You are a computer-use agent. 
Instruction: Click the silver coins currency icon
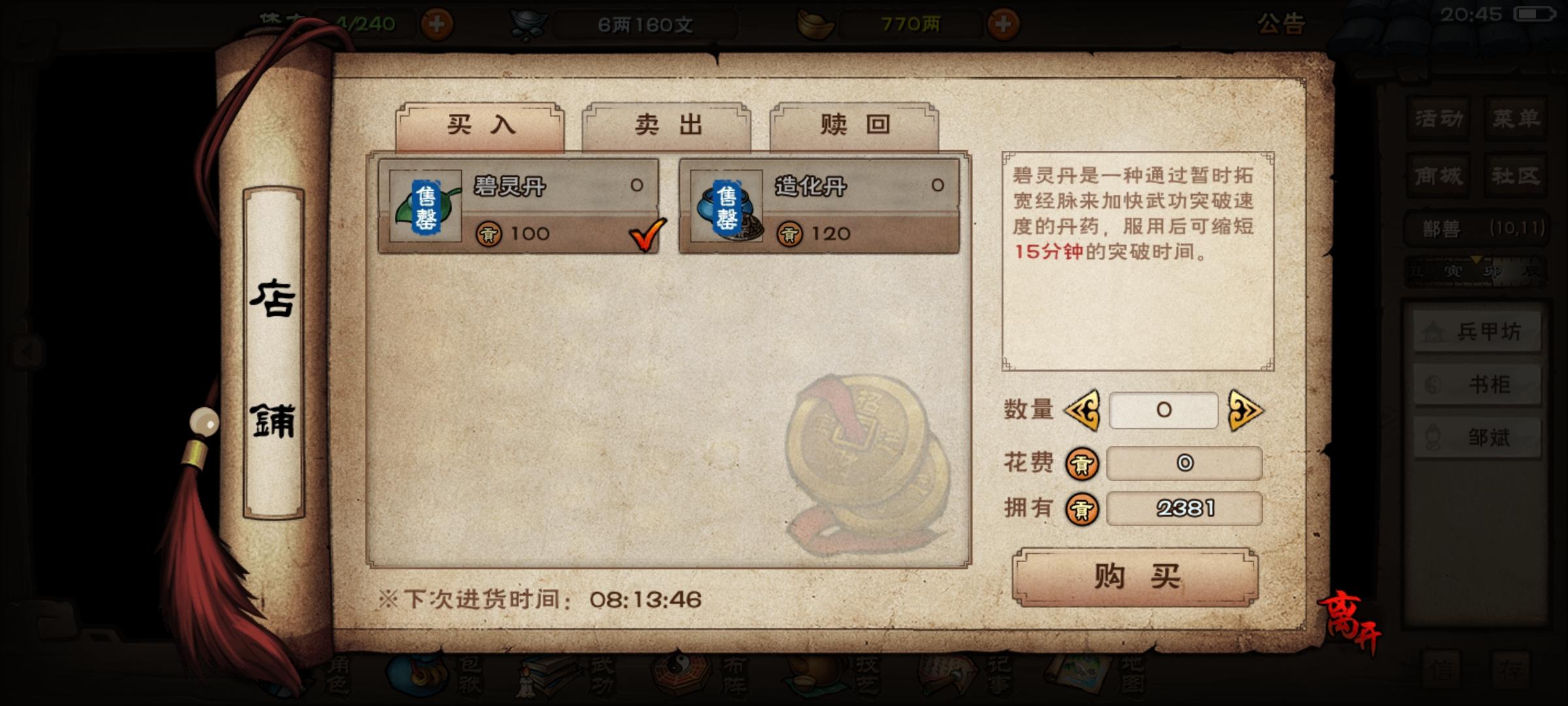528,25
